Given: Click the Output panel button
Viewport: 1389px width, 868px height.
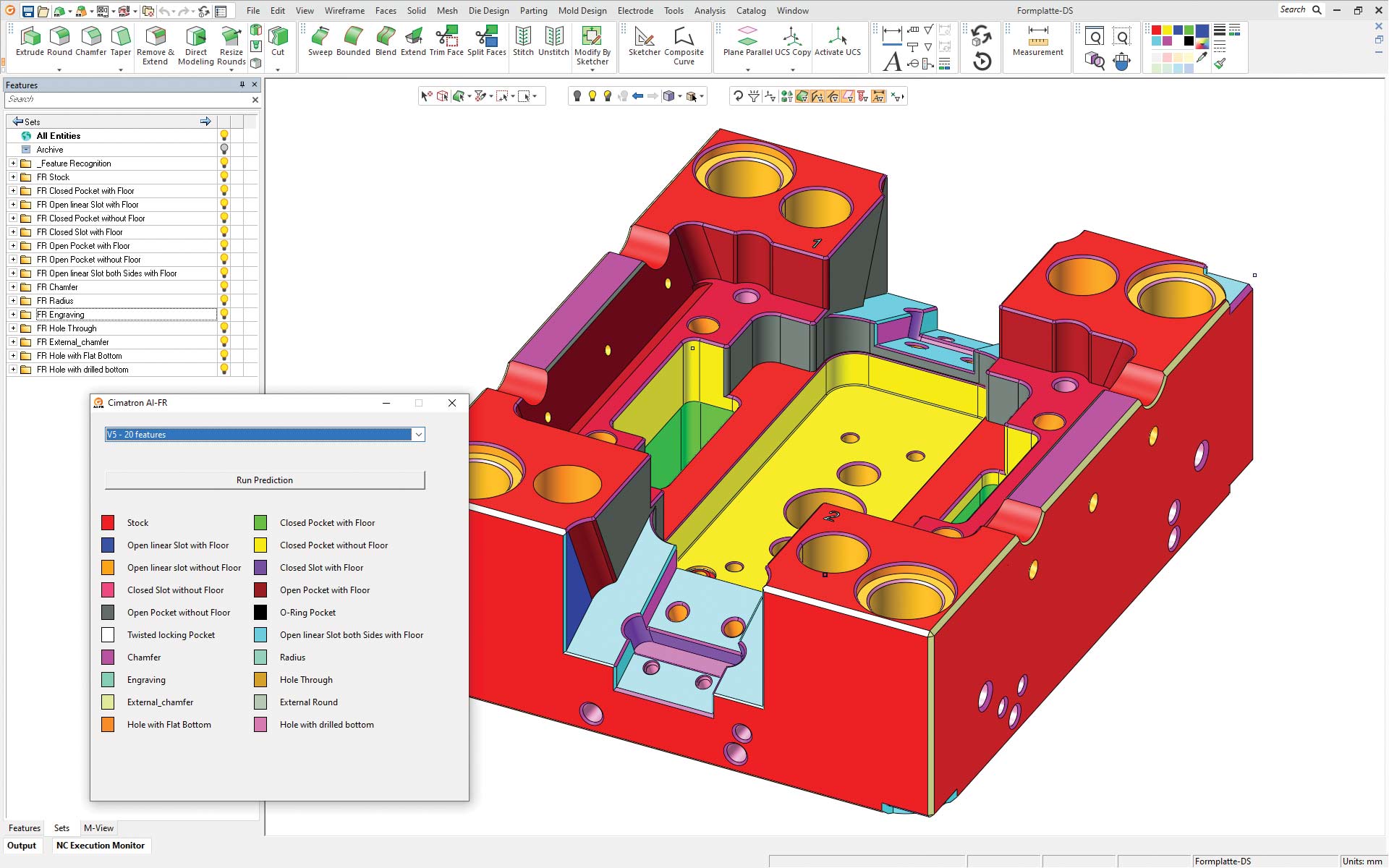Looking at the screenshot, I should click(22, 846).
